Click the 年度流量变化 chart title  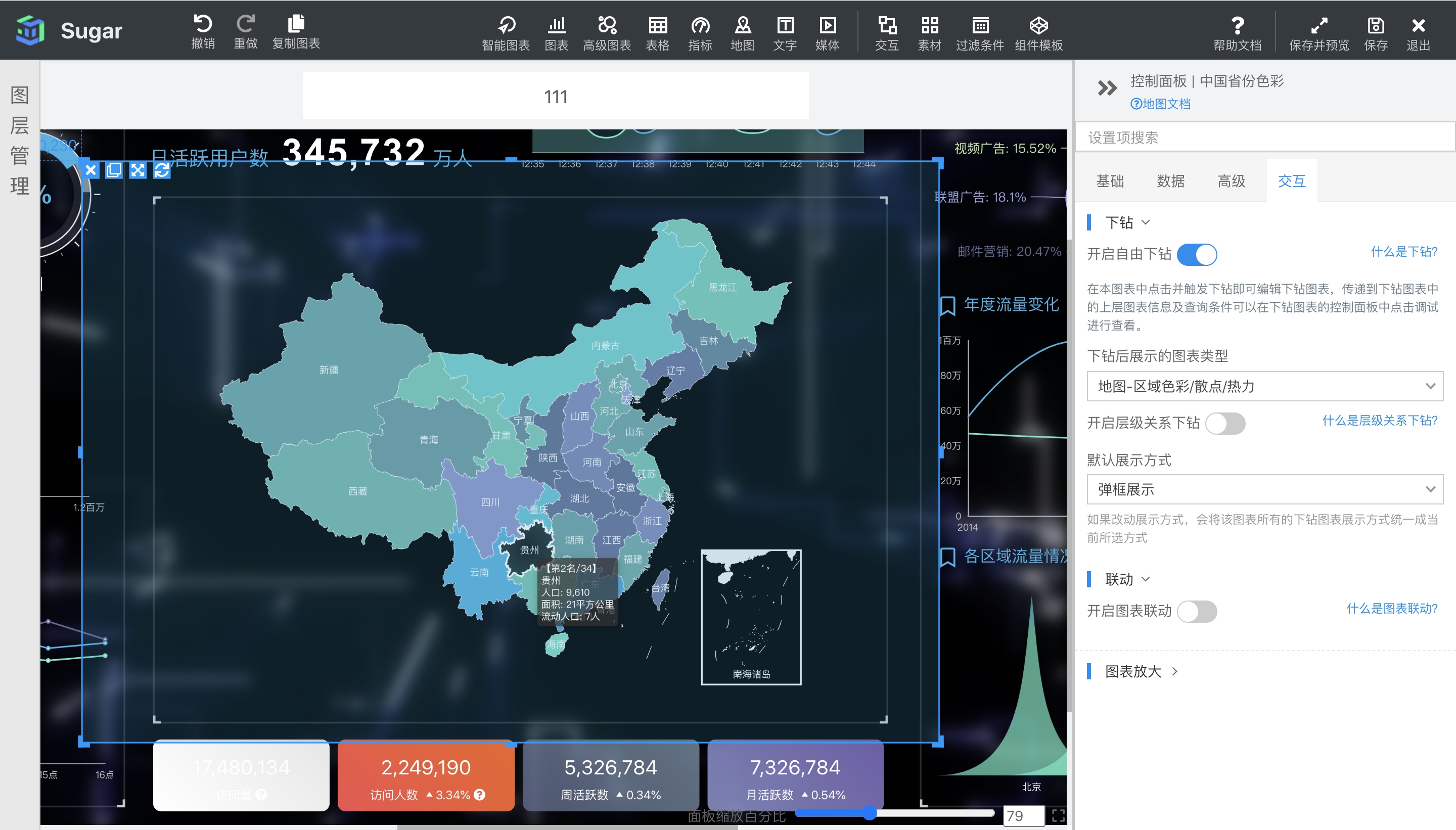click(1011, 304)
